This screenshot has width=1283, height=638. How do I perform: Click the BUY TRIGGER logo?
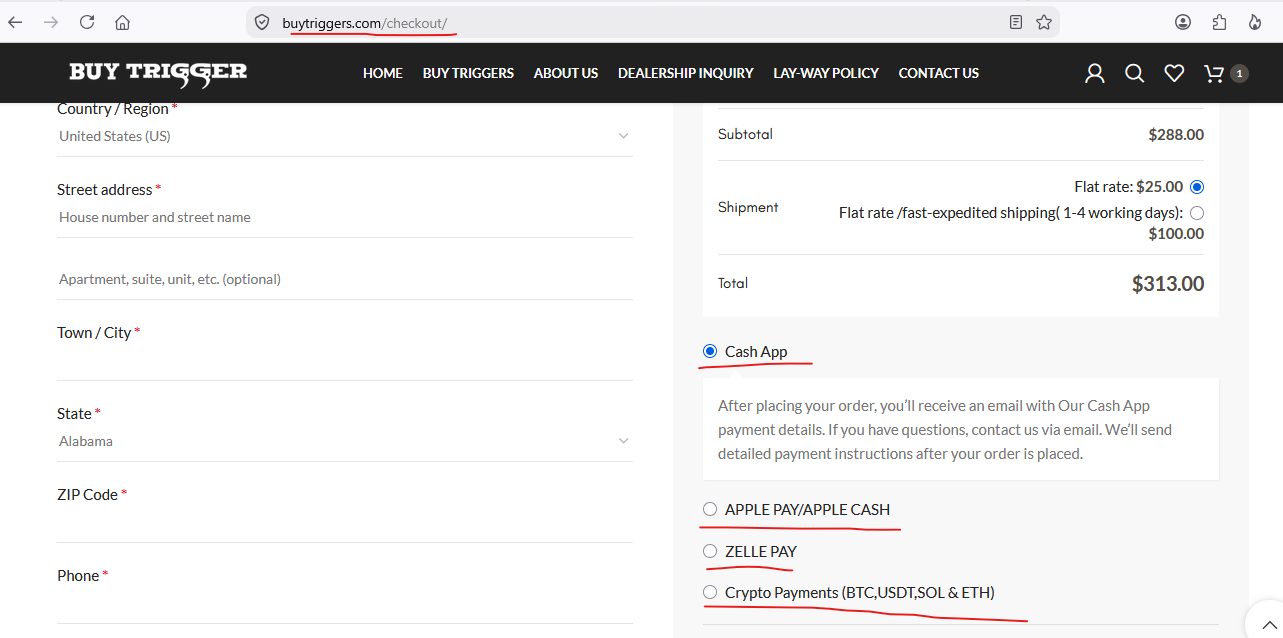click(158, 73)
